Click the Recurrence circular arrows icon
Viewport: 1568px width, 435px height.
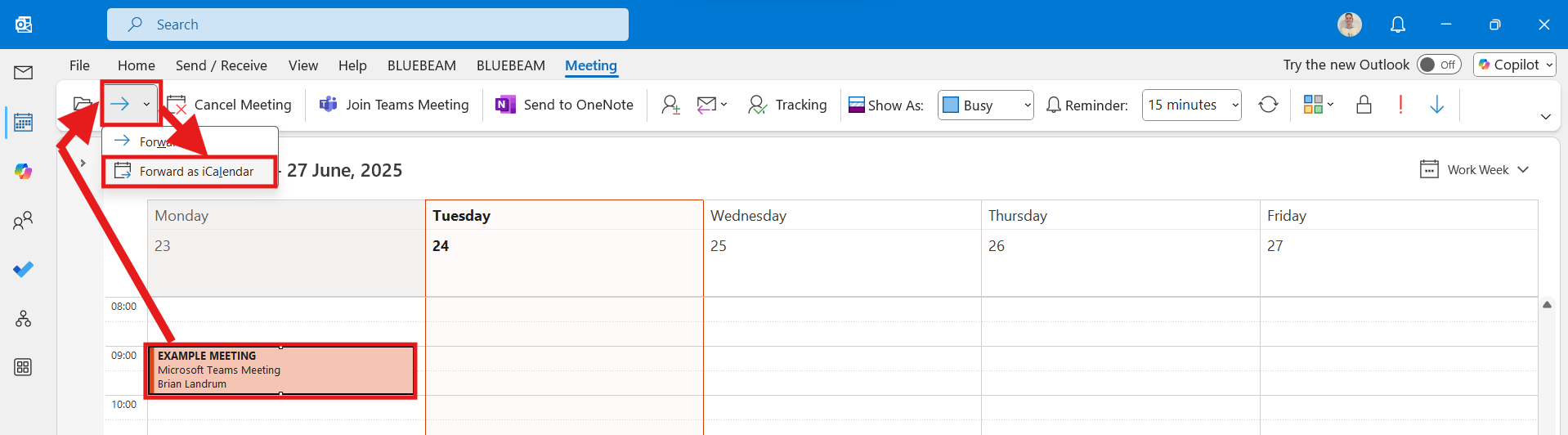click(x=1268, y=105)
